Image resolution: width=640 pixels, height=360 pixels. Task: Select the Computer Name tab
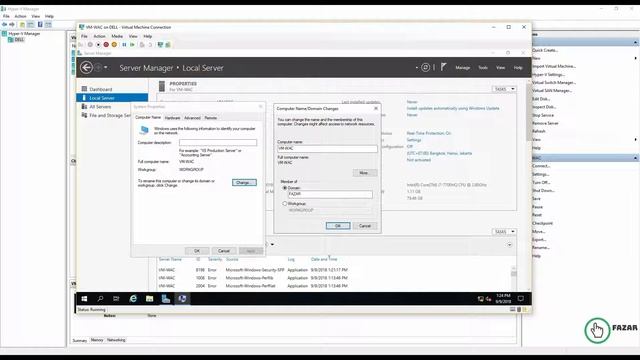click(148, 118)
